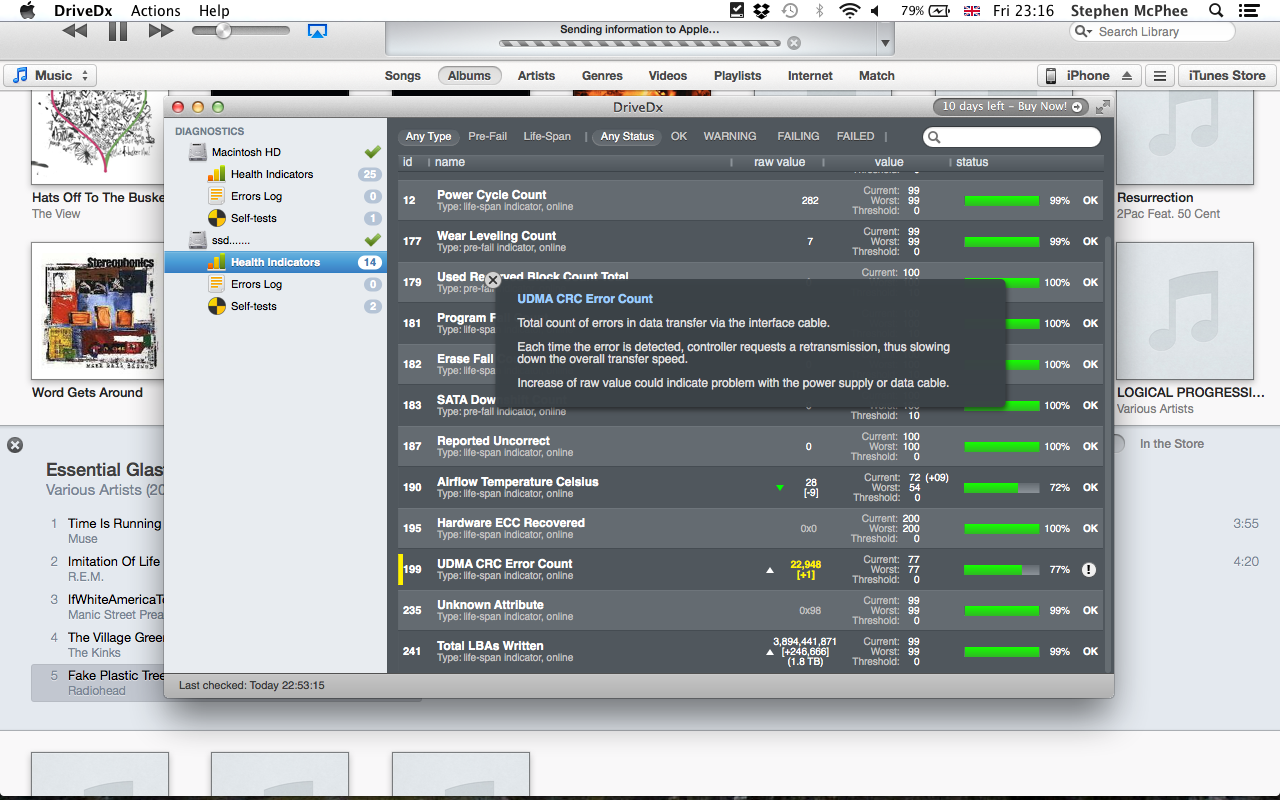
Task: Open the iPhone device button
Action: 1088,75
